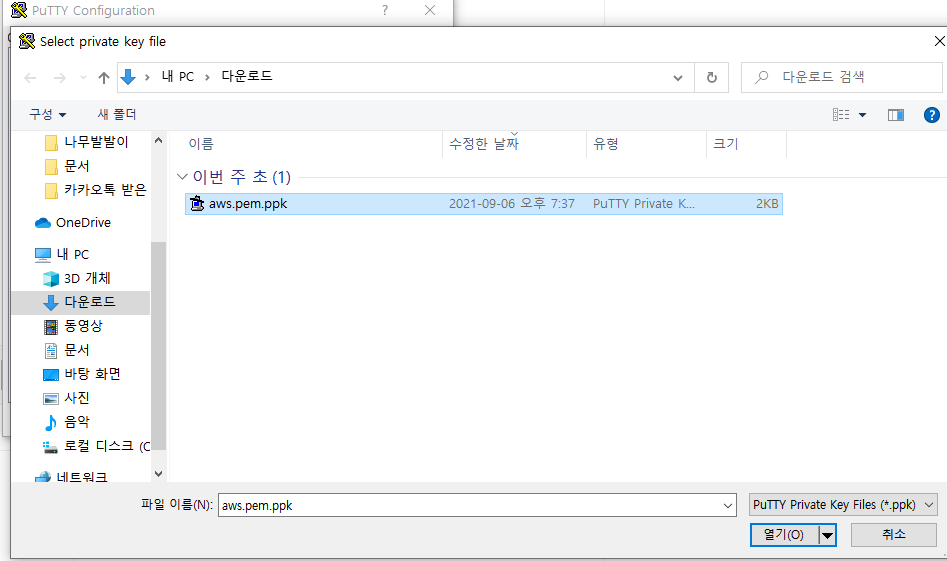Focus the '다운로드 검색' search box

[x=841, y=77]
